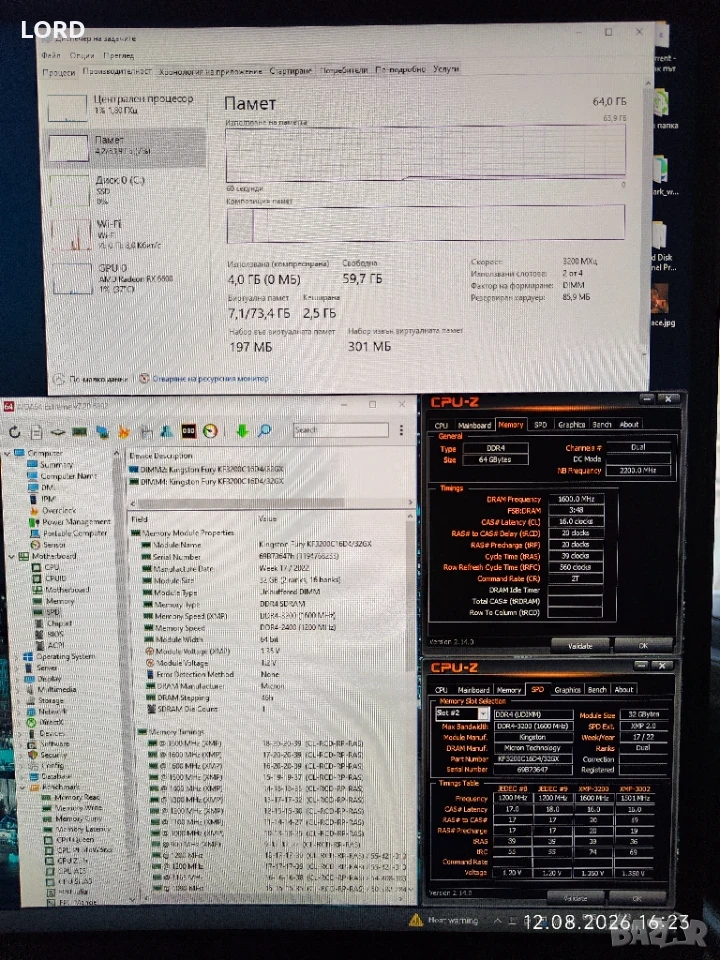The image size is (720, 960).
Task: Click the AIDA64 Refresh toolbar icon
Action: [15, 432]
